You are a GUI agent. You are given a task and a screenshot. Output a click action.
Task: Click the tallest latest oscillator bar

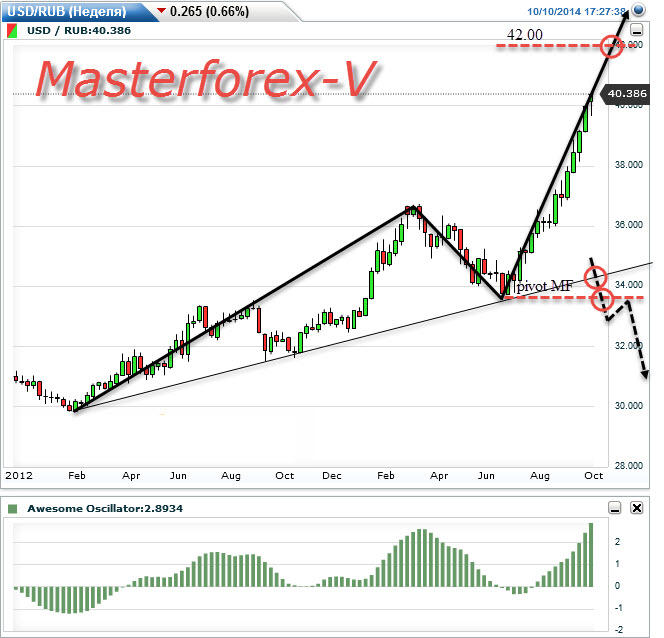coord(591,555)
